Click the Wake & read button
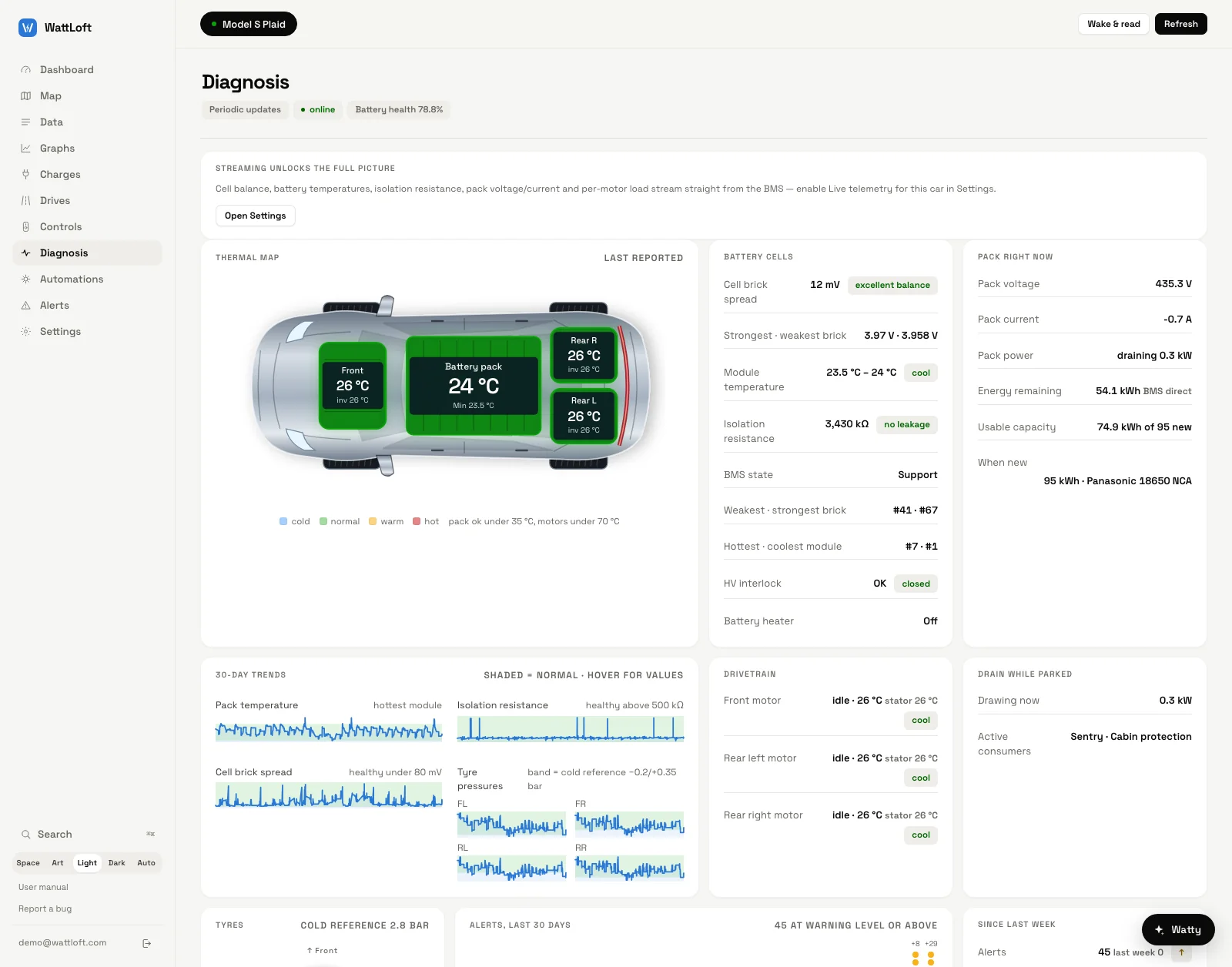The image size is (1232, 967). point(1113,24)
